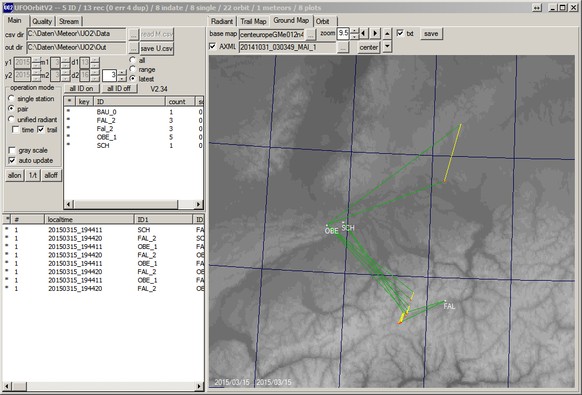The width and height of the screenshot is (582, 395).
Task: Enable the gray scale checkbox
Action: (x=12, y=150)
